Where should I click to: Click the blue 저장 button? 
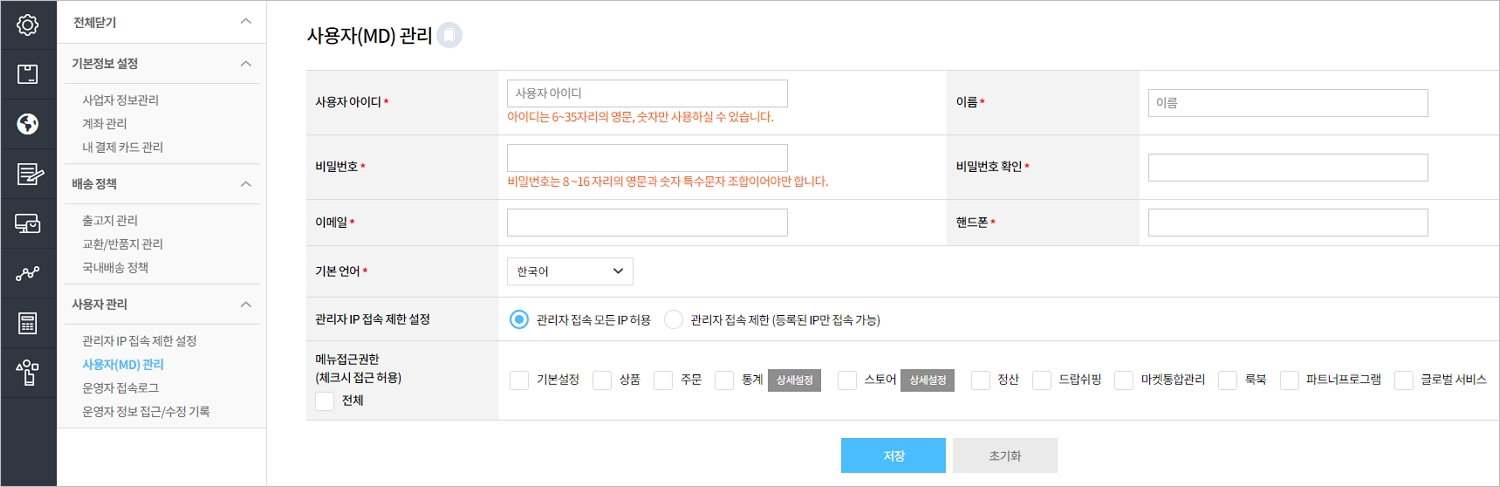point(893,455)
